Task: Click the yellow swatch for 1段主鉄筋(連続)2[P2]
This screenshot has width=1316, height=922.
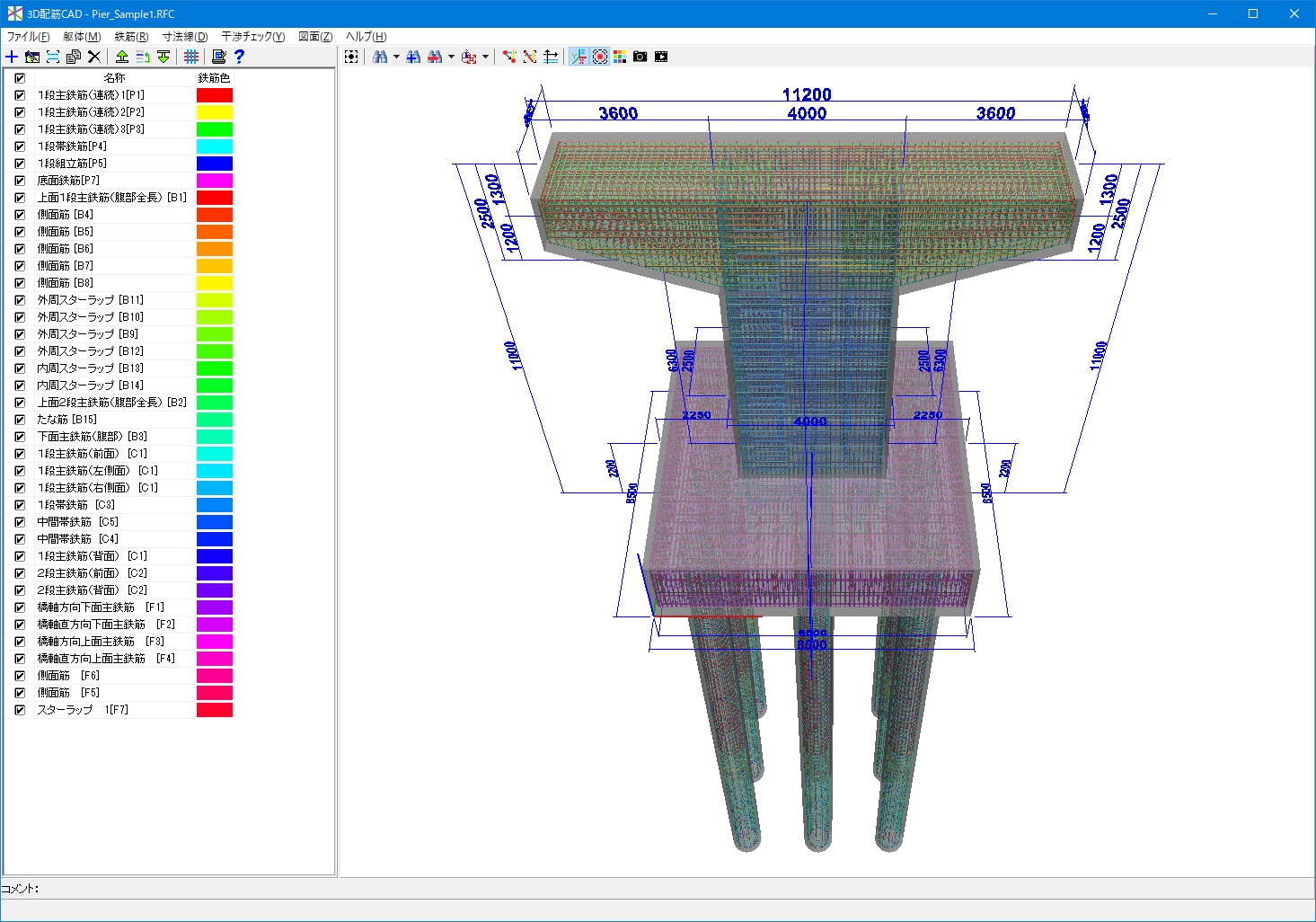Action: (215, 112)
